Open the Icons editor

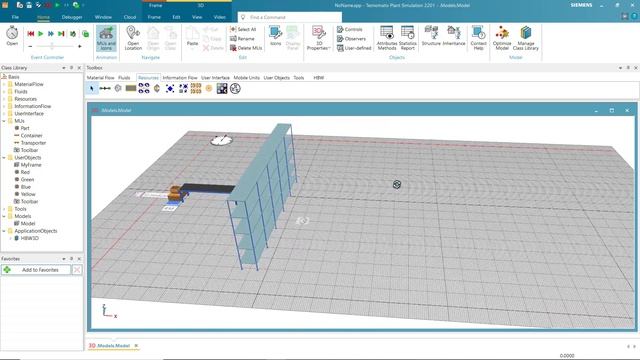click(276, 36)
